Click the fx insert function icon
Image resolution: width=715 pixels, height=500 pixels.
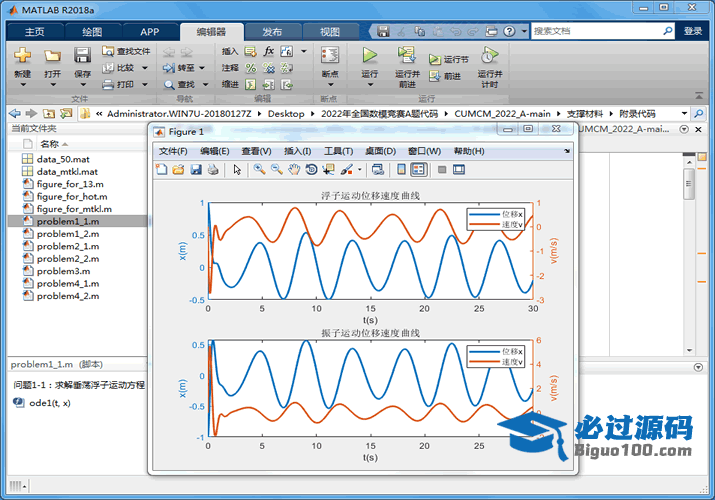tap(269, 51)
